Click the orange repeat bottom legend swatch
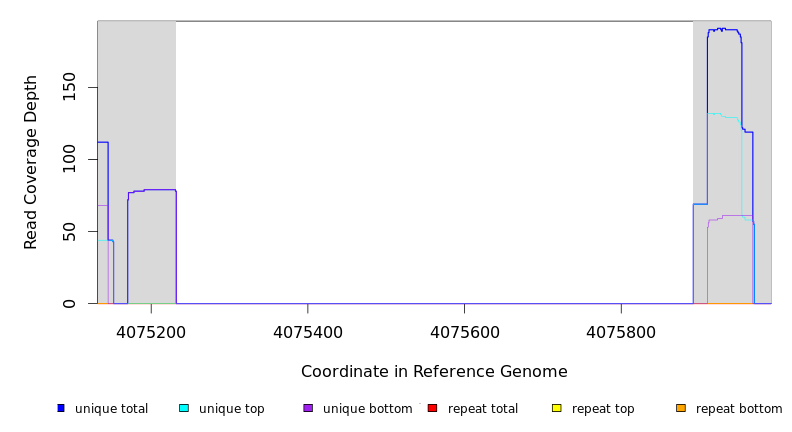The image size is (792, 432). pyautogui.click(x=681, y=408)
